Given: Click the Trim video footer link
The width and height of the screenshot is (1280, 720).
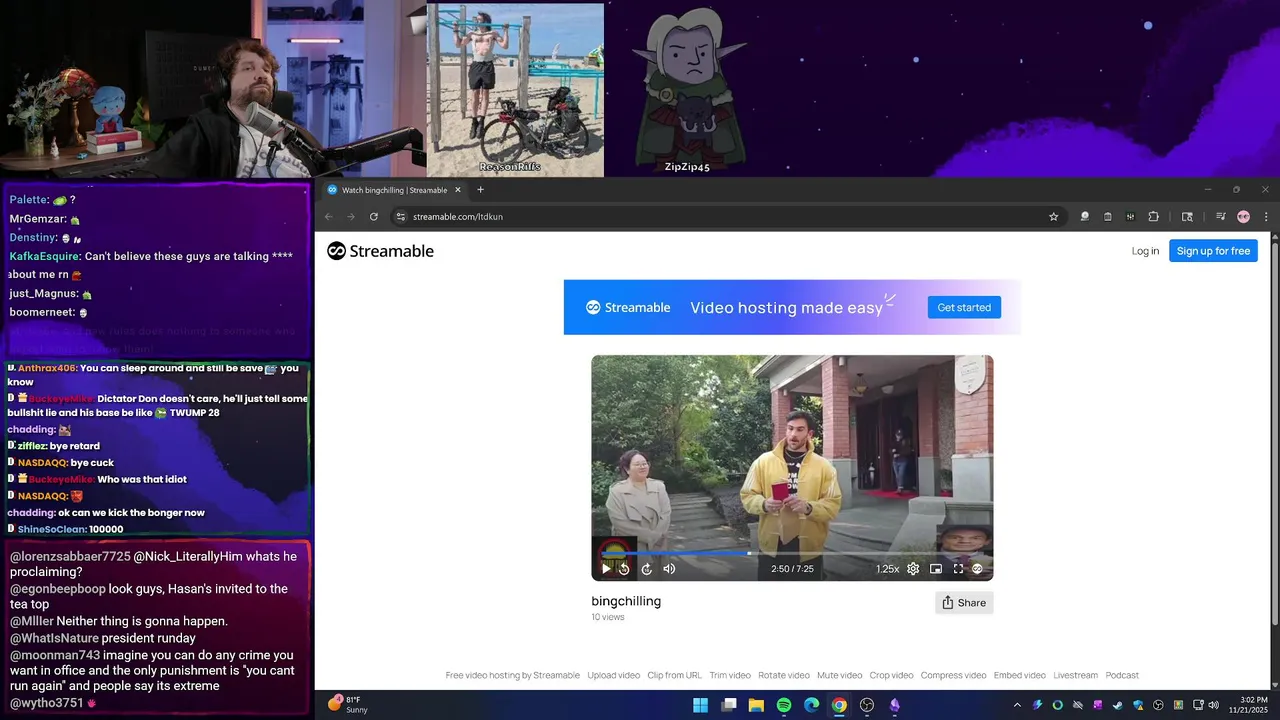Looking at the screenshot, I should click(x=730, y=675).
